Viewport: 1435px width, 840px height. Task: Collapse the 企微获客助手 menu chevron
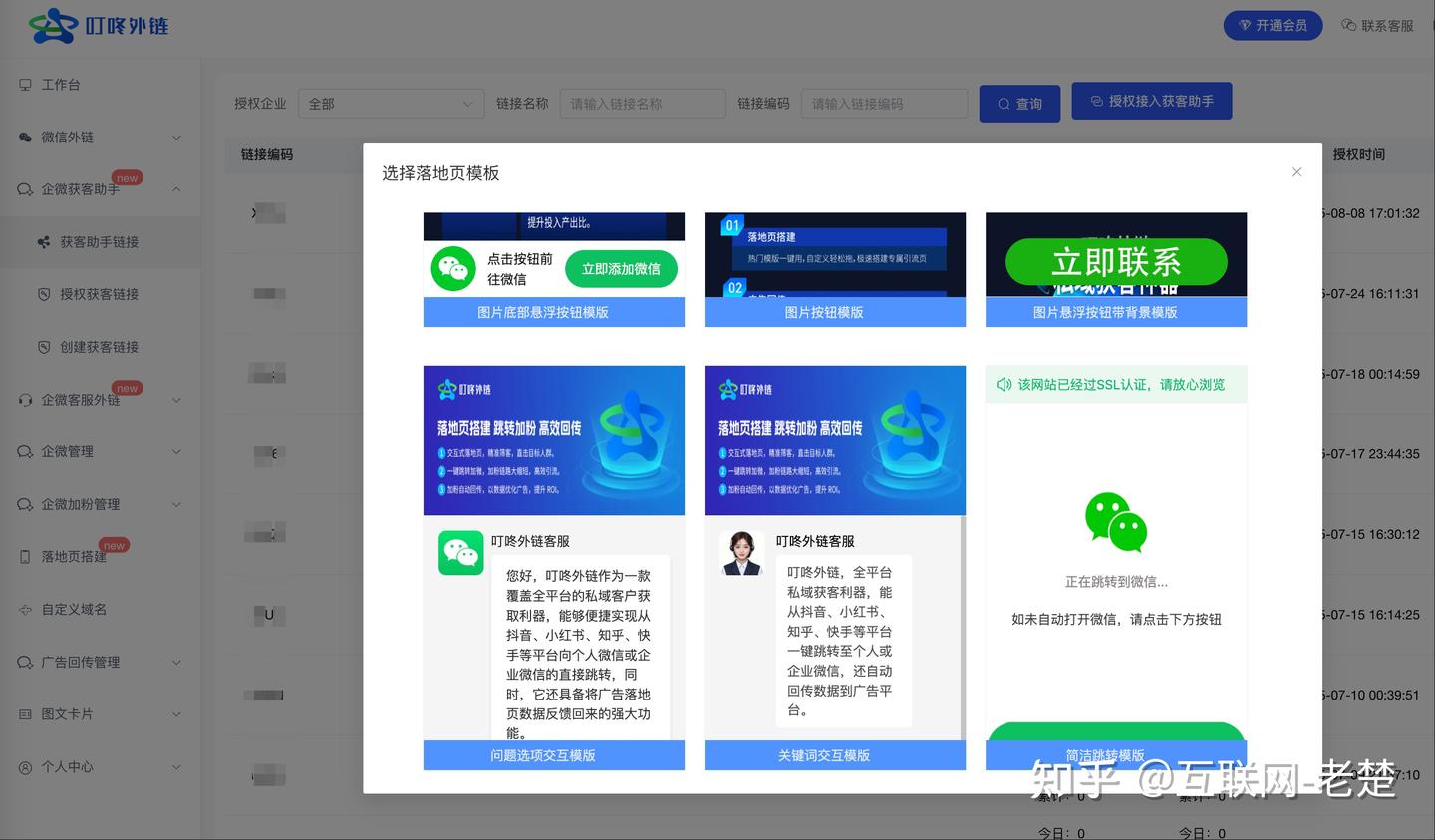point(176,189)
